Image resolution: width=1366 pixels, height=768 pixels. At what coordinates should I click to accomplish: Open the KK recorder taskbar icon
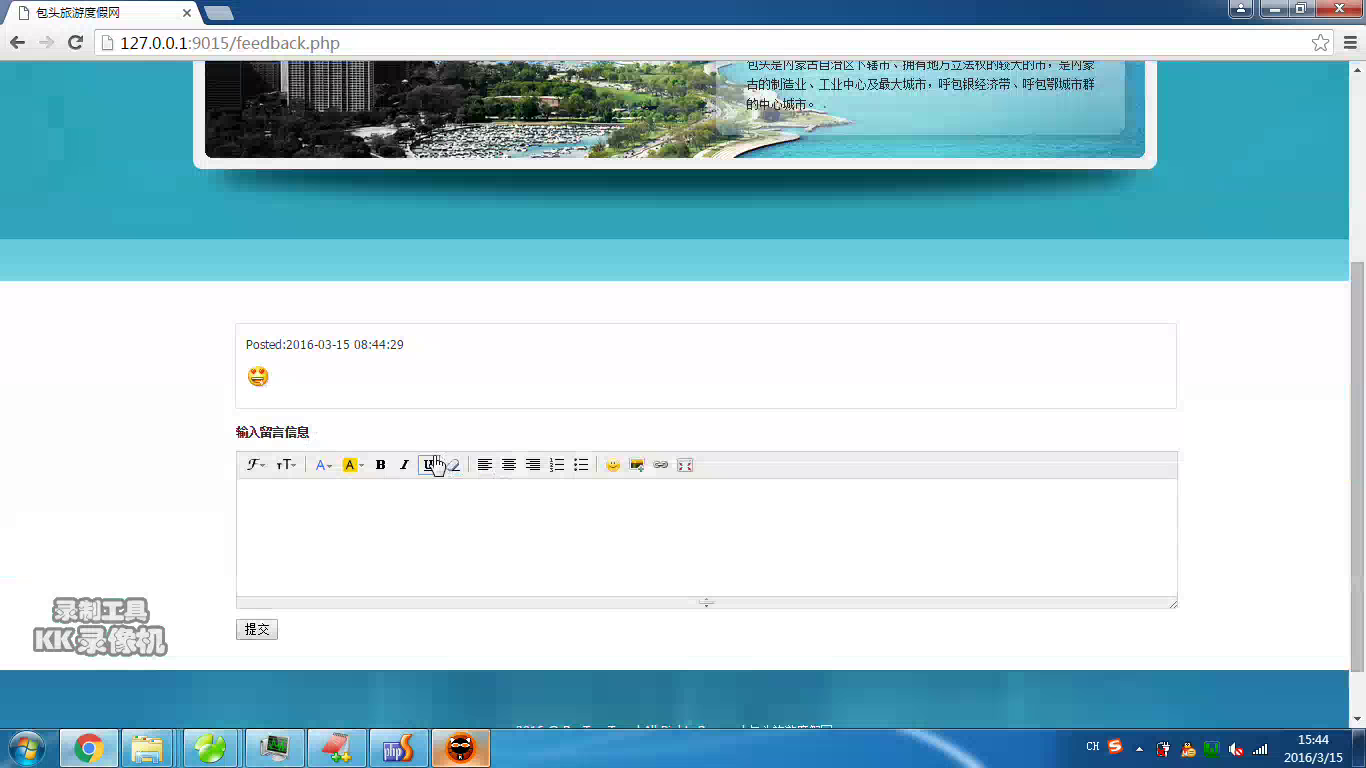pyautogui.click(x=461, y=748)
